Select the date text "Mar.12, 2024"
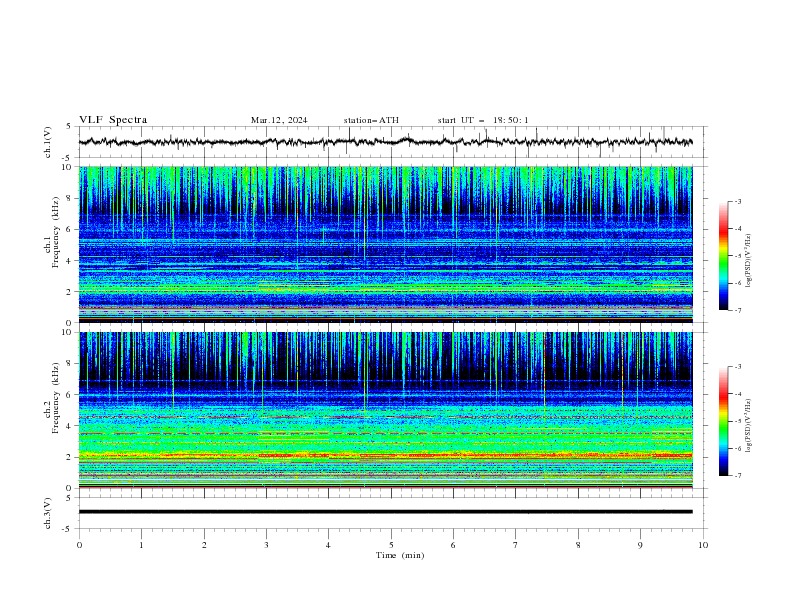 pos(279,120)
